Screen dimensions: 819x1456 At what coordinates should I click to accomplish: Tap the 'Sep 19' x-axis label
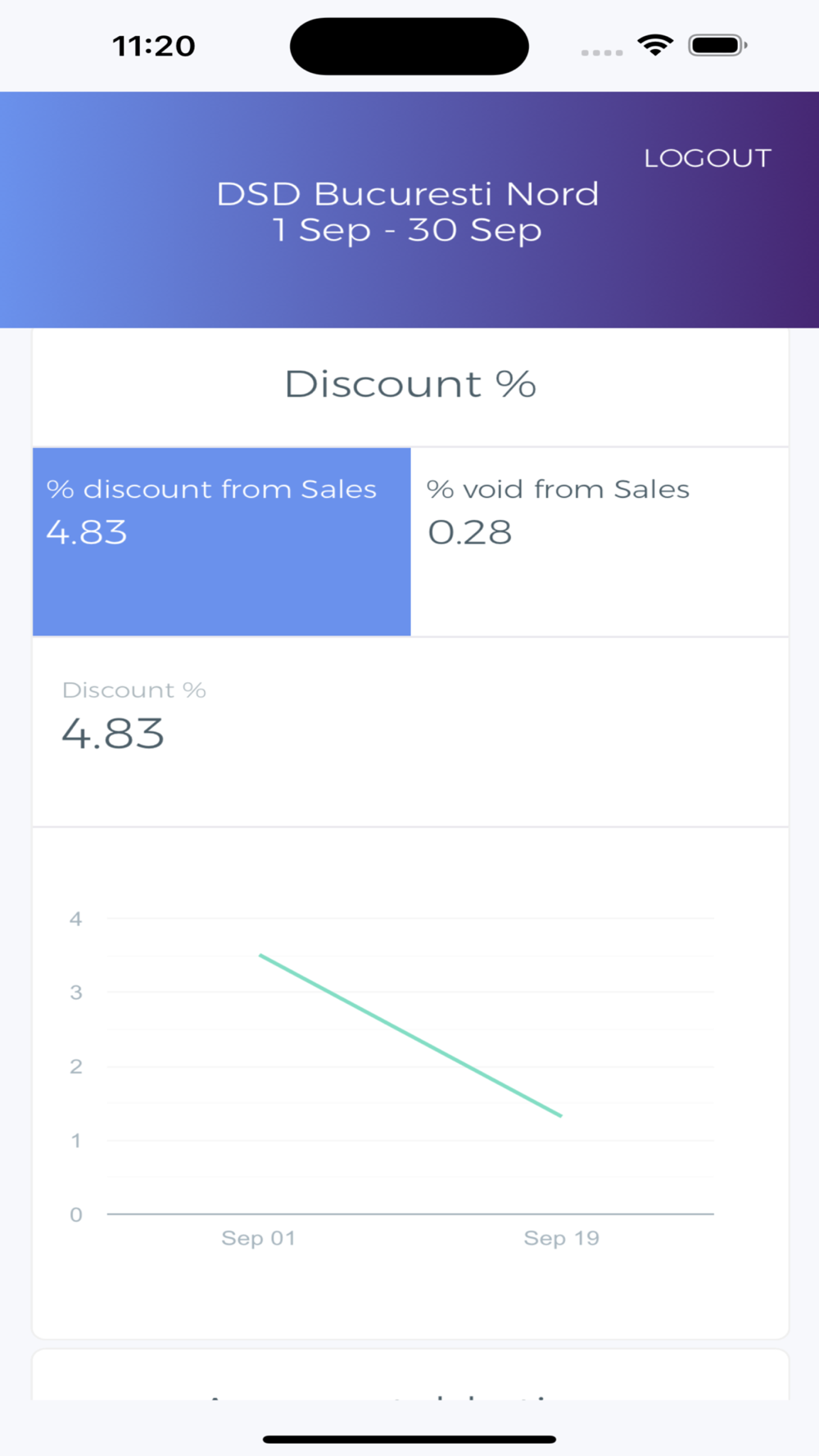[x=562, y=1238]
